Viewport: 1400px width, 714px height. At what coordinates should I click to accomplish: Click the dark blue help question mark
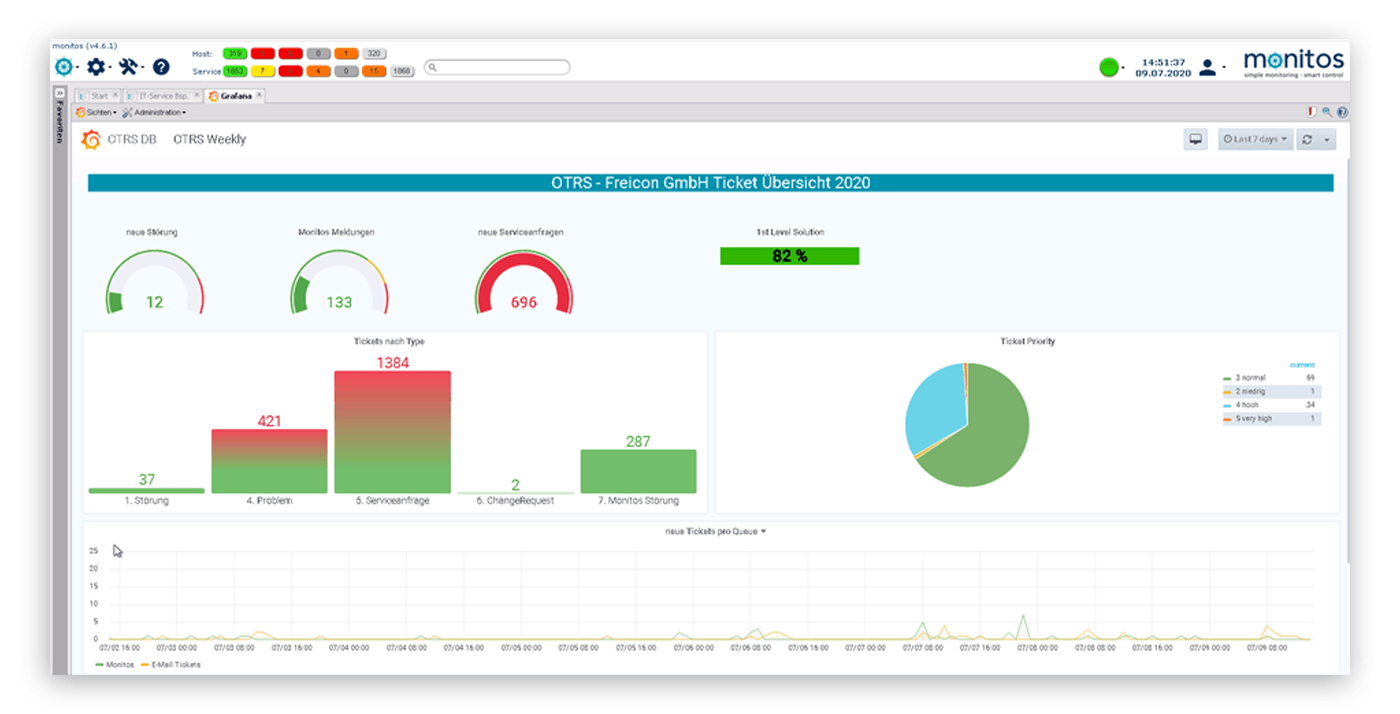[161, 67]
